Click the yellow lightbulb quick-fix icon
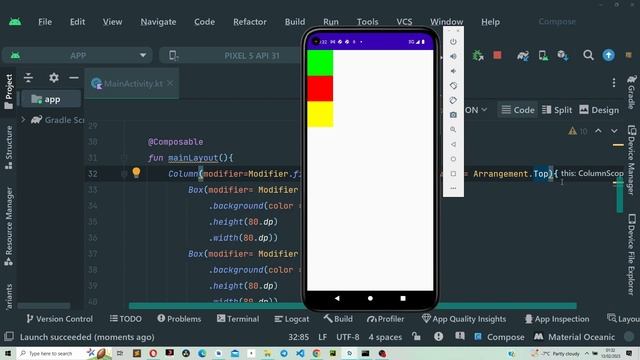 [x=136, y=172]
